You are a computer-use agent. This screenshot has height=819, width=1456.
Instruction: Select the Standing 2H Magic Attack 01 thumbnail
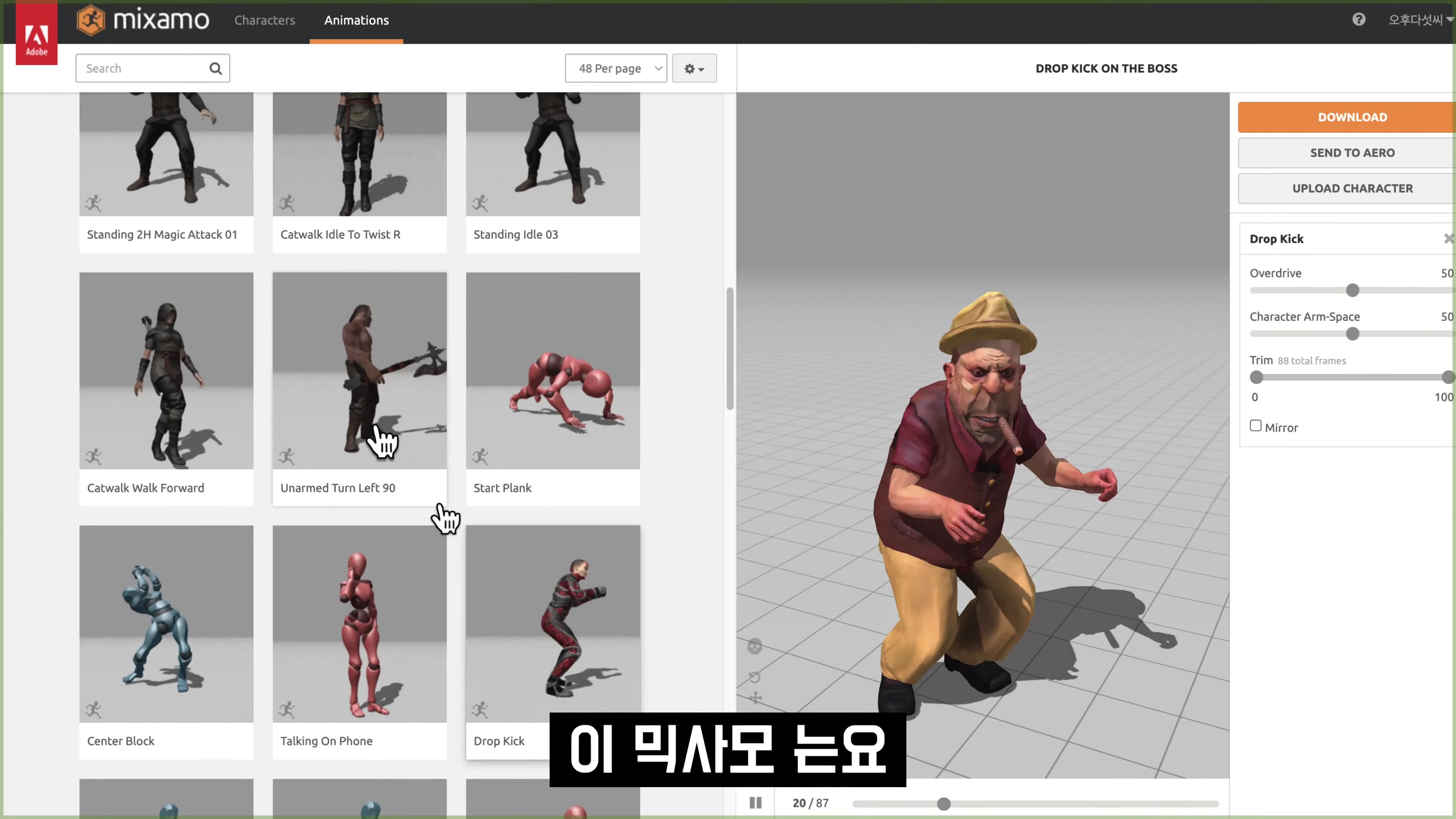pos(166,154)
